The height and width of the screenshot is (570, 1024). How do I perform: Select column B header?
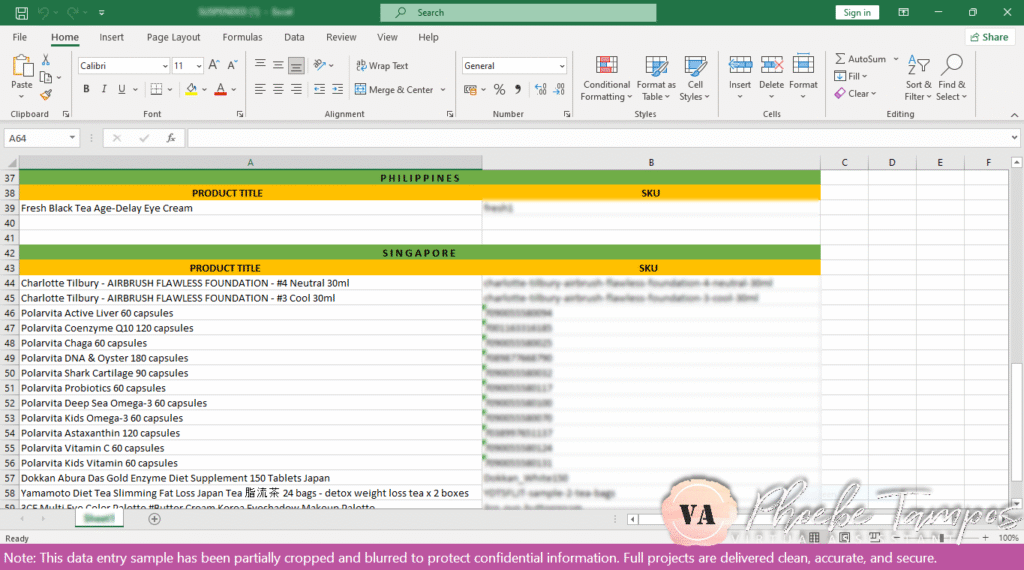651,163
